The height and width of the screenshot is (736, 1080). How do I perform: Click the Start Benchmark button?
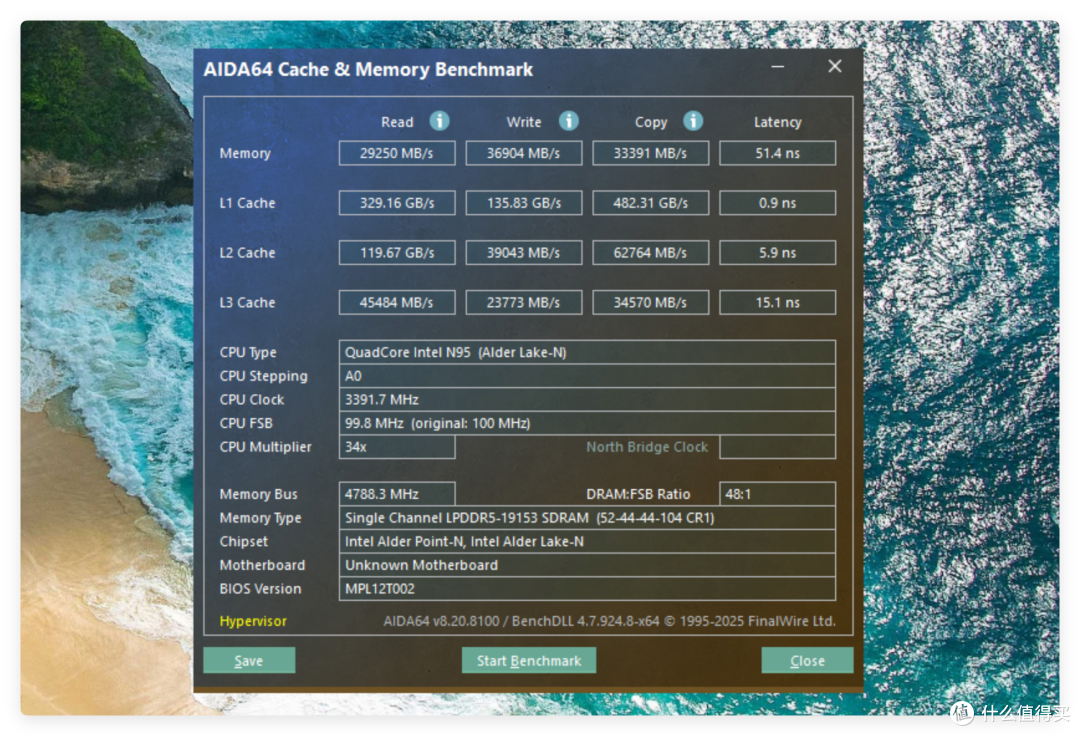tap(528, 660)
